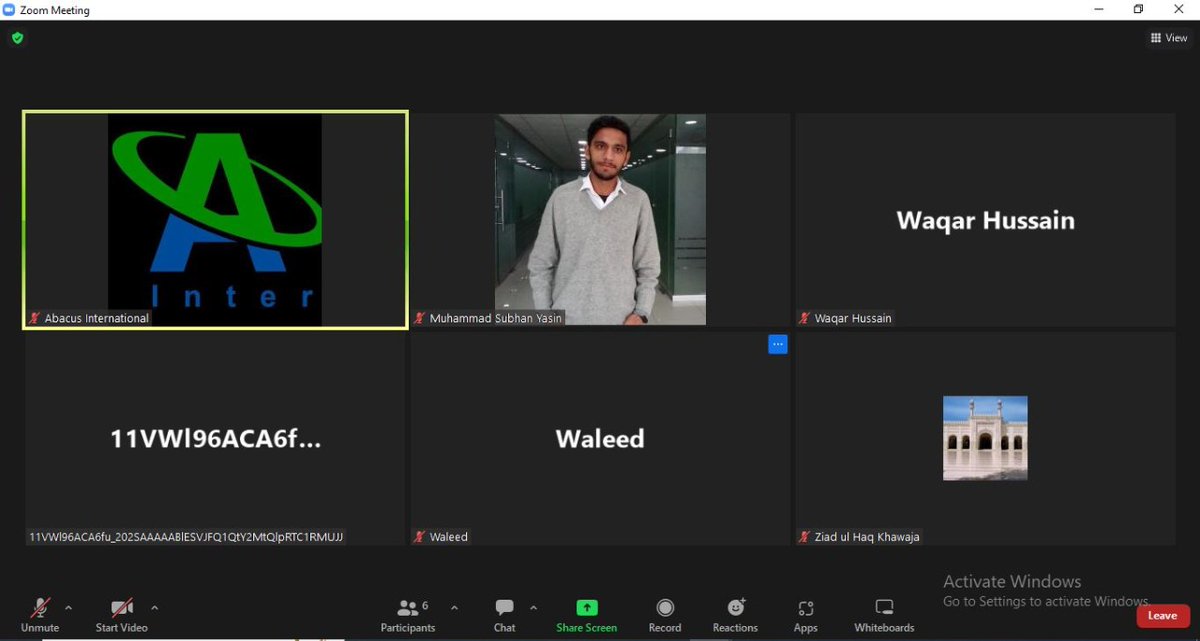Image resolution: width=1200 pixels, height=641 pixels.
Task: Click the Unmute microphone icon
Action: coord(40,607)
